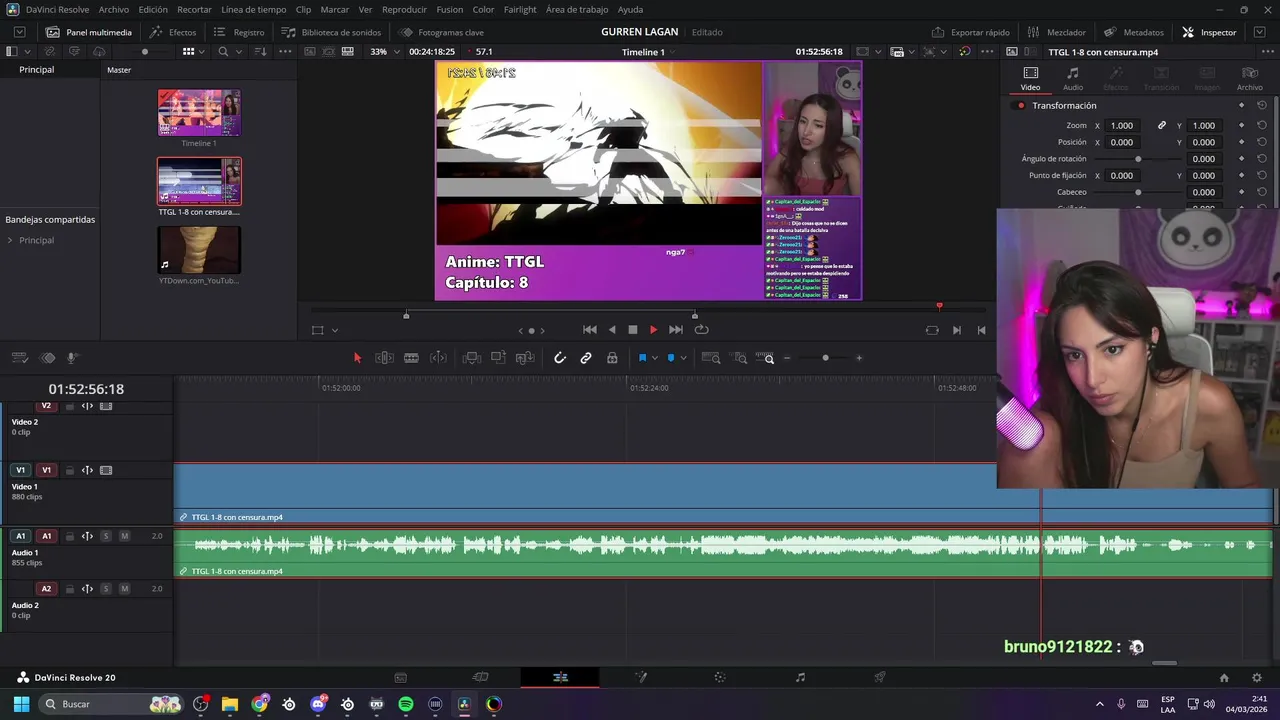Solo the Audio 1 track
The image size is (1280, 720).
click(x=105, y=536)
